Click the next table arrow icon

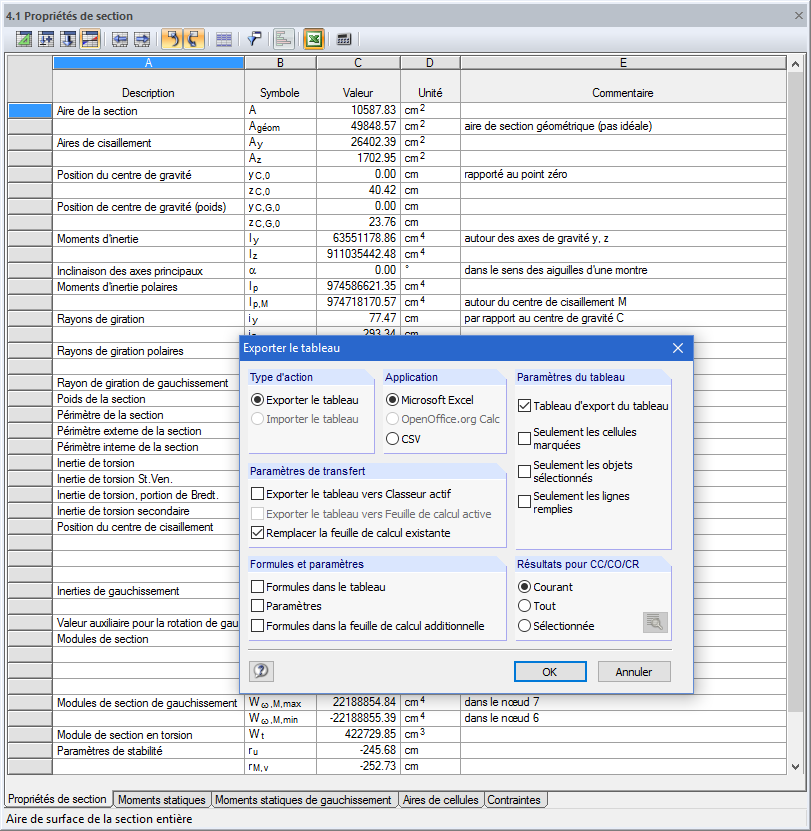click(x=143, y=39)
